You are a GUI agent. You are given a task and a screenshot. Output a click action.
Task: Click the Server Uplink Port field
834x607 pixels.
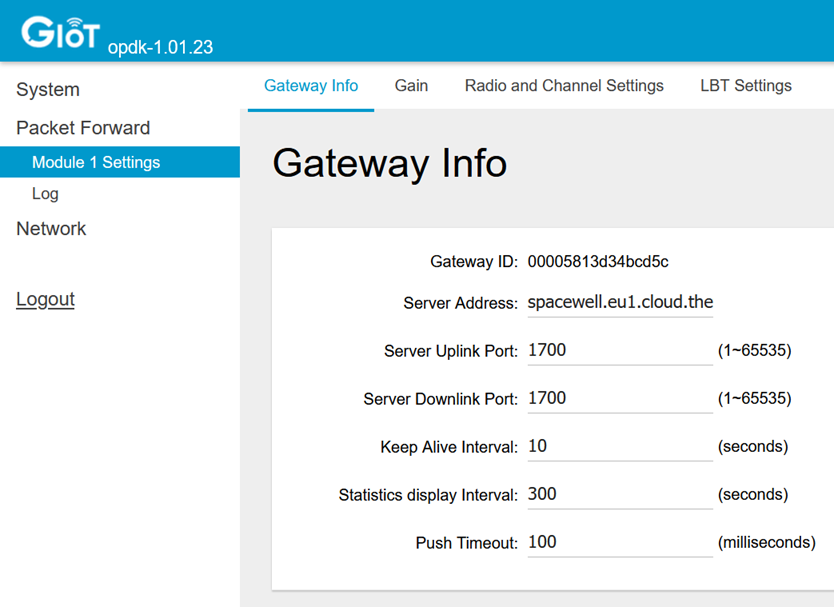pos(620,351)
